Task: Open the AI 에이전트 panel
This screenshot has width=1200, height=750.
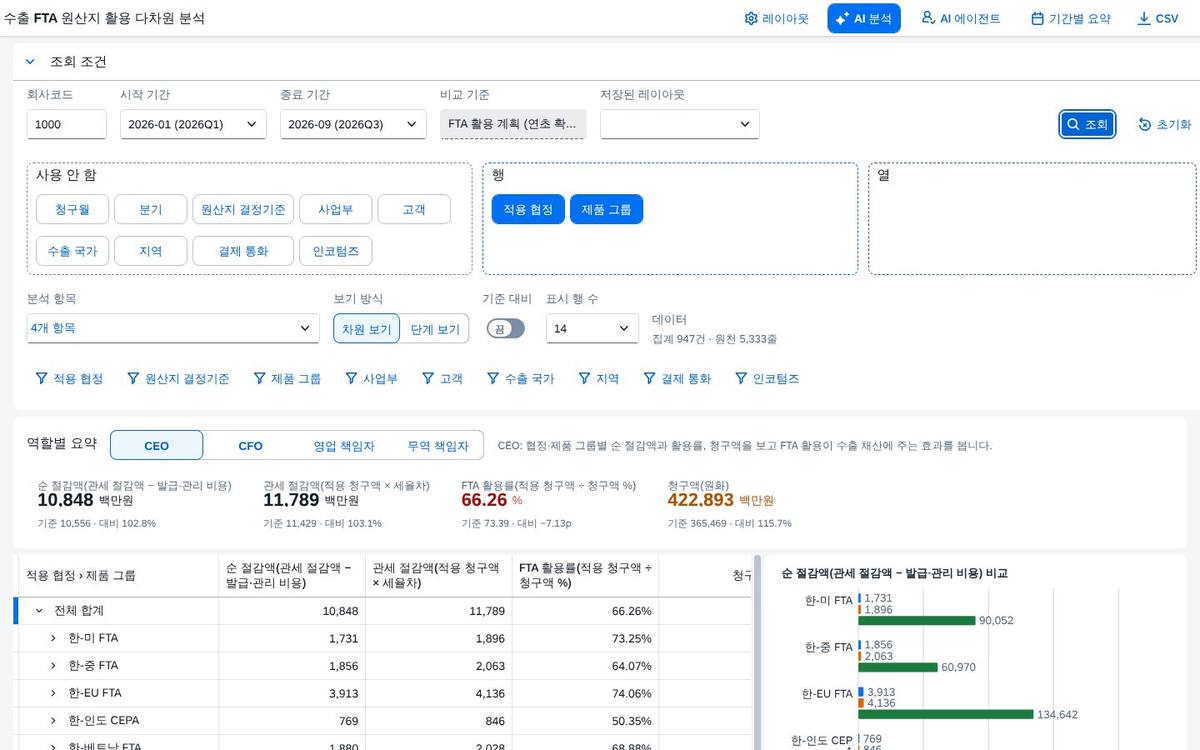Action: [960, 18]
